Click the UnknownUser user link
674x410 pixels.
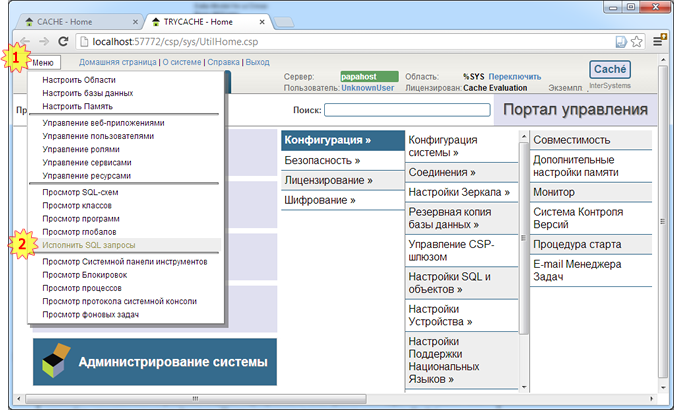[x=368, y=88]
